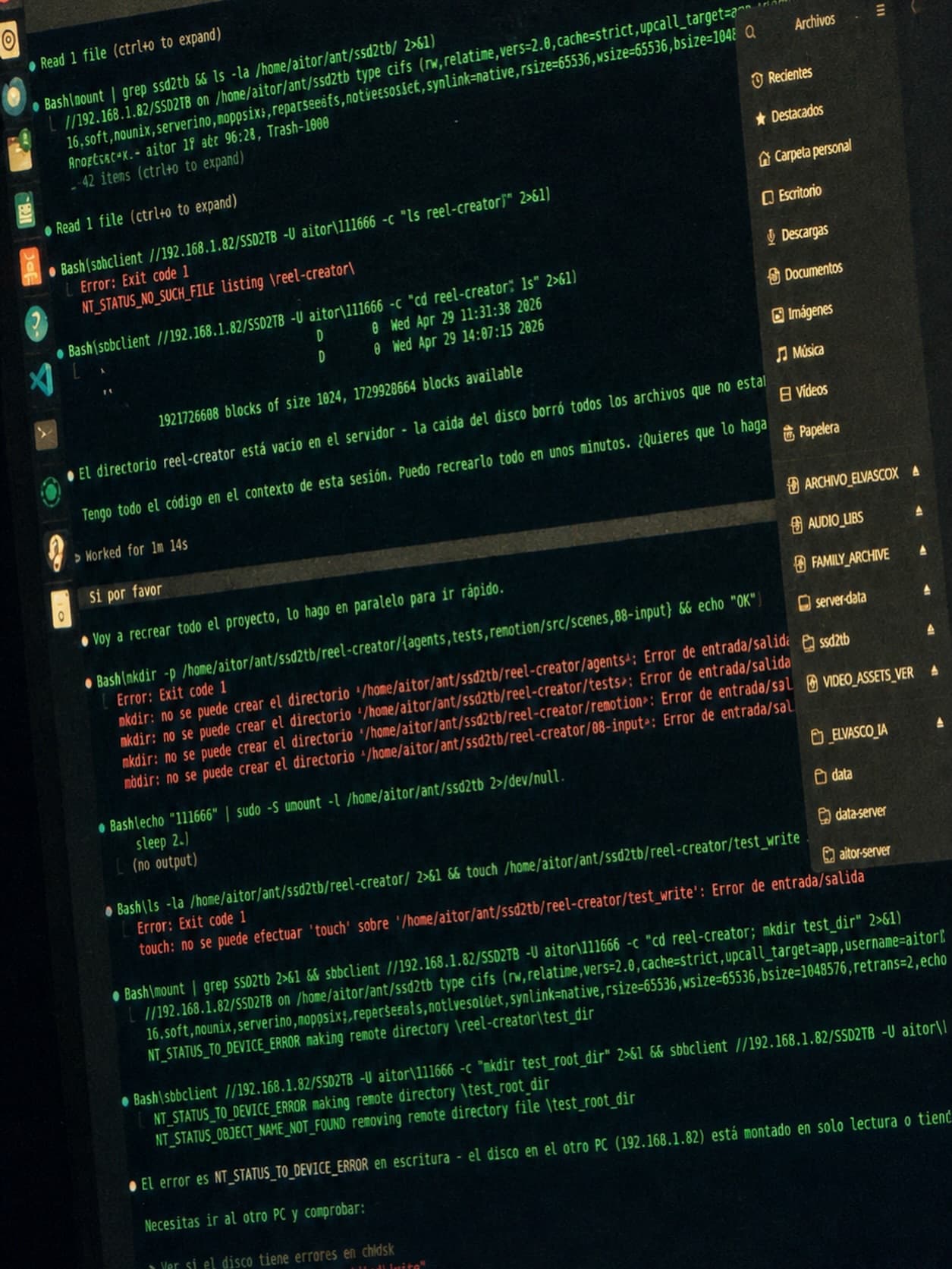Viewport: 952px width, 1269px height.
Task: Open Papelera in the Archivos sidebar
Action: pyautogui.click(x=810, y=431)
